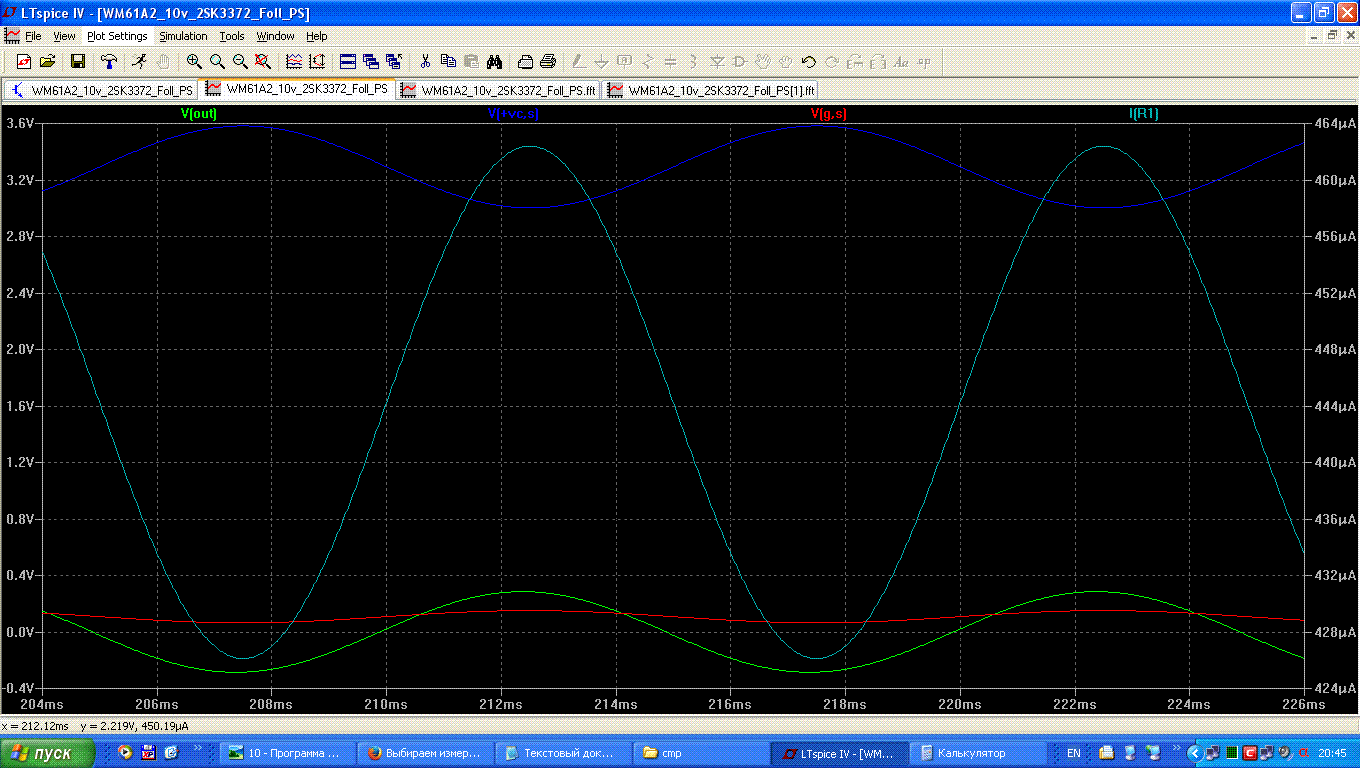
Task: Switch to the schematic tab with transistor icon
Action: 100,90
